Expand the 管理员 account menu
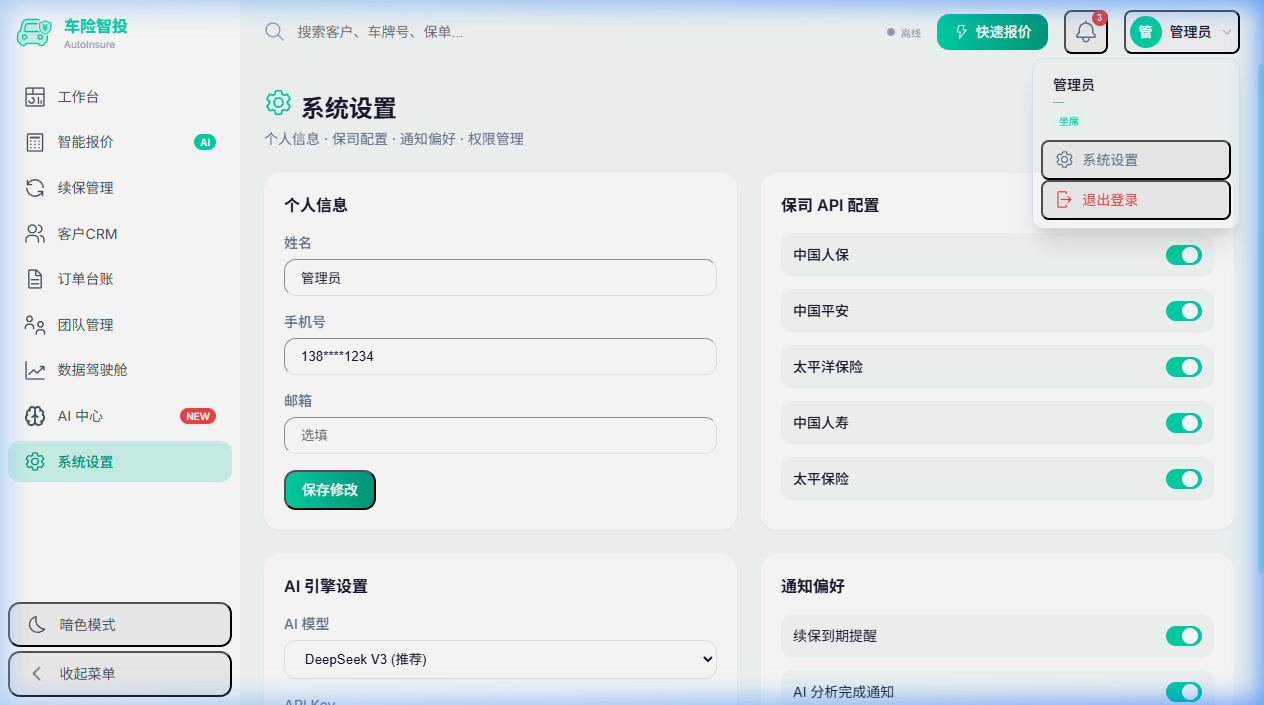Image resolution: width=1264 pixels, height=705 pixels. click(x=1181, y=31)
